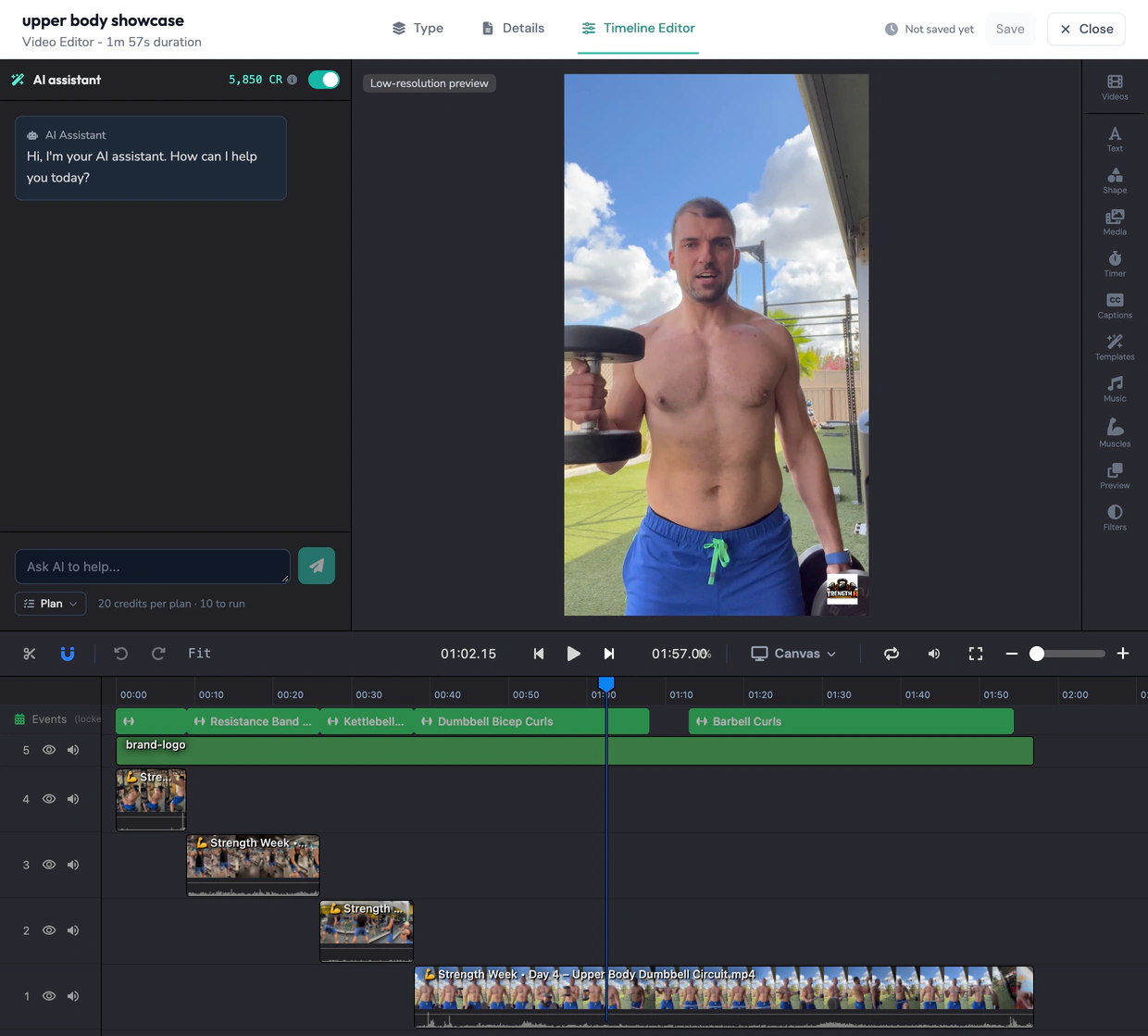
Task: Open the Muscles panel
Action: 1115,432
